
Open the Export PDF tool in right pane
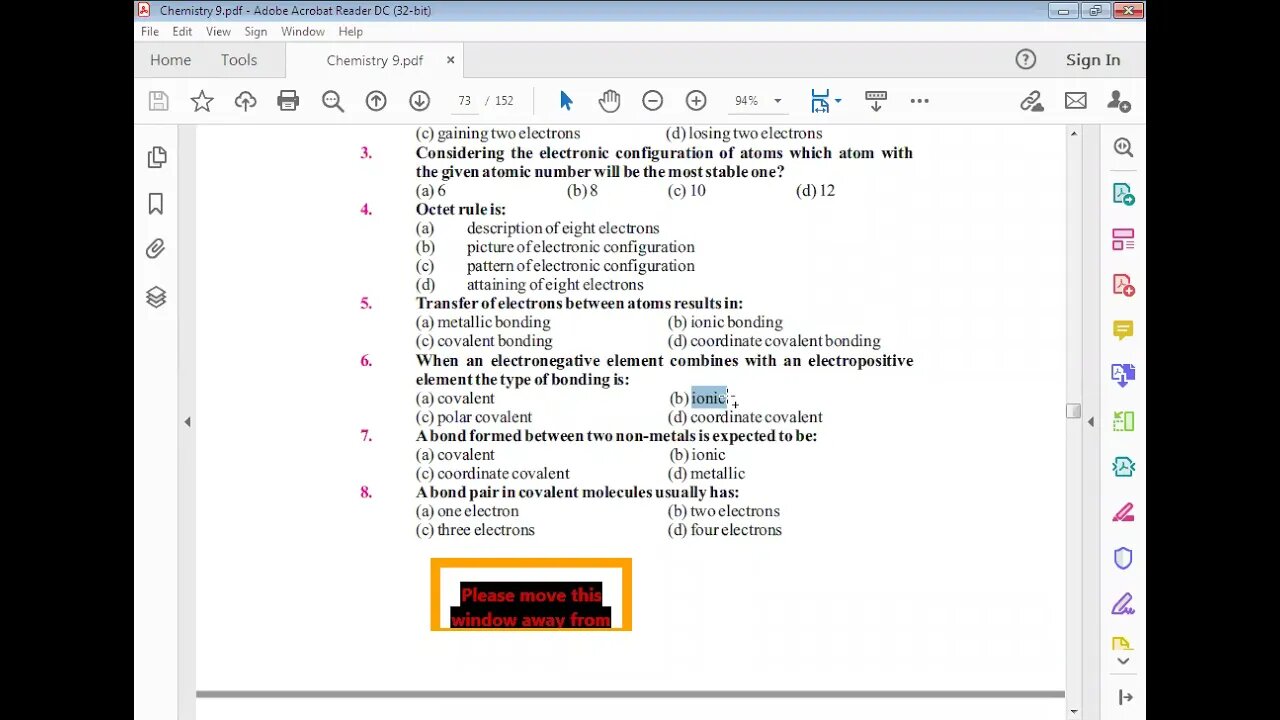click(x=1123, y=194)
